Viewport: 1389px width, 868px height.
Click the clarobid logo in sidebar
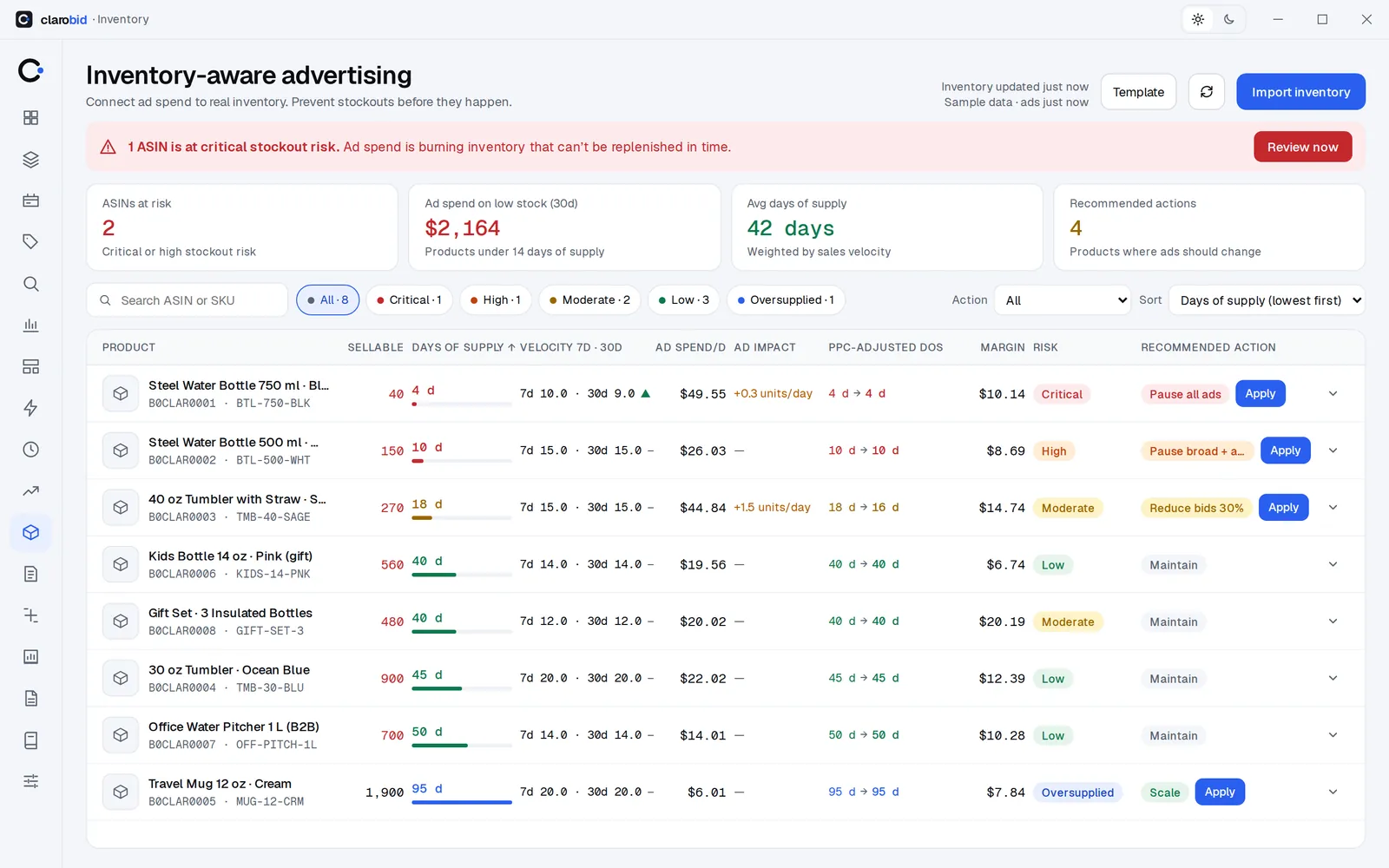tap(31, 70)
